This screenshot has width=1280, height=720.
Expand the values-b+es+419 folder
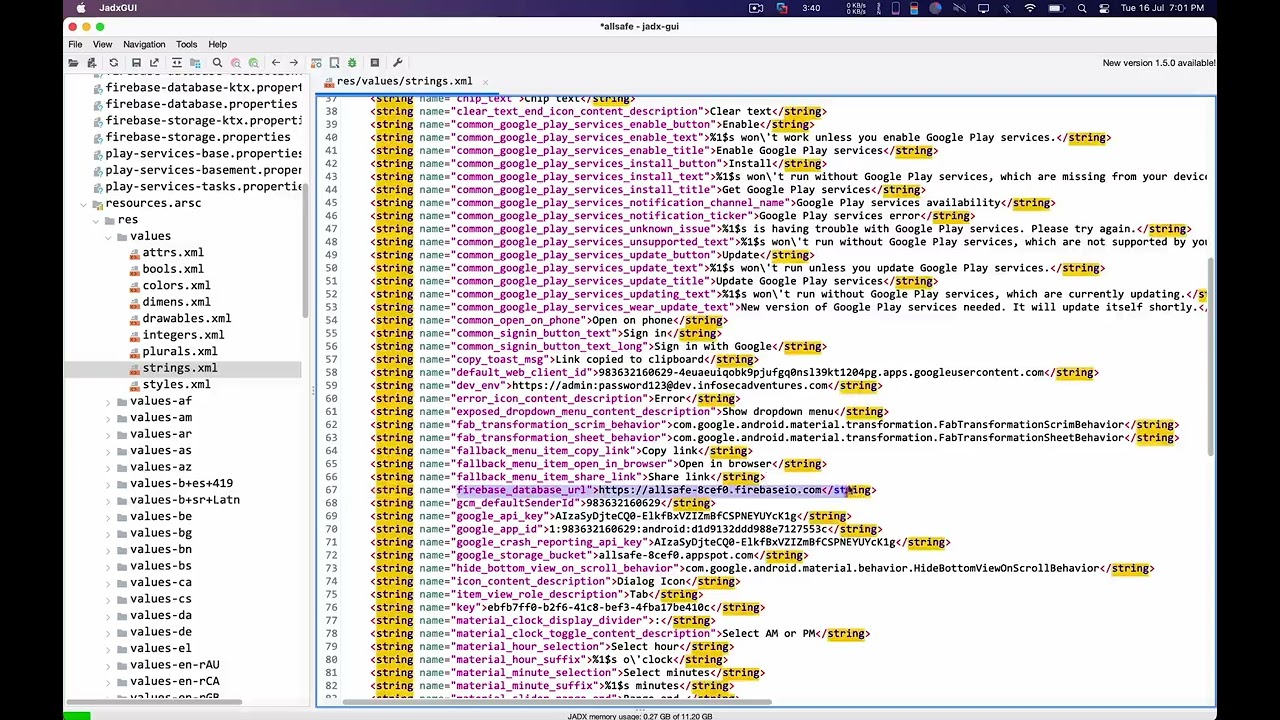108,484
